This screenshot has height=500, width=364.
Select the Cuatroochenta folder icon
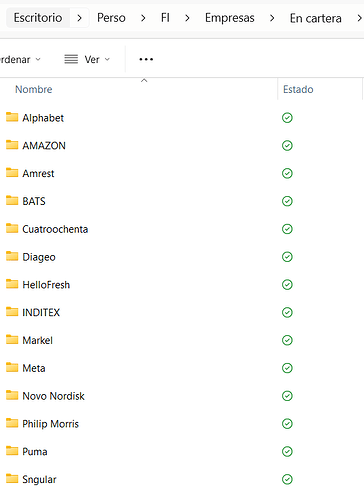coord(12,229)
